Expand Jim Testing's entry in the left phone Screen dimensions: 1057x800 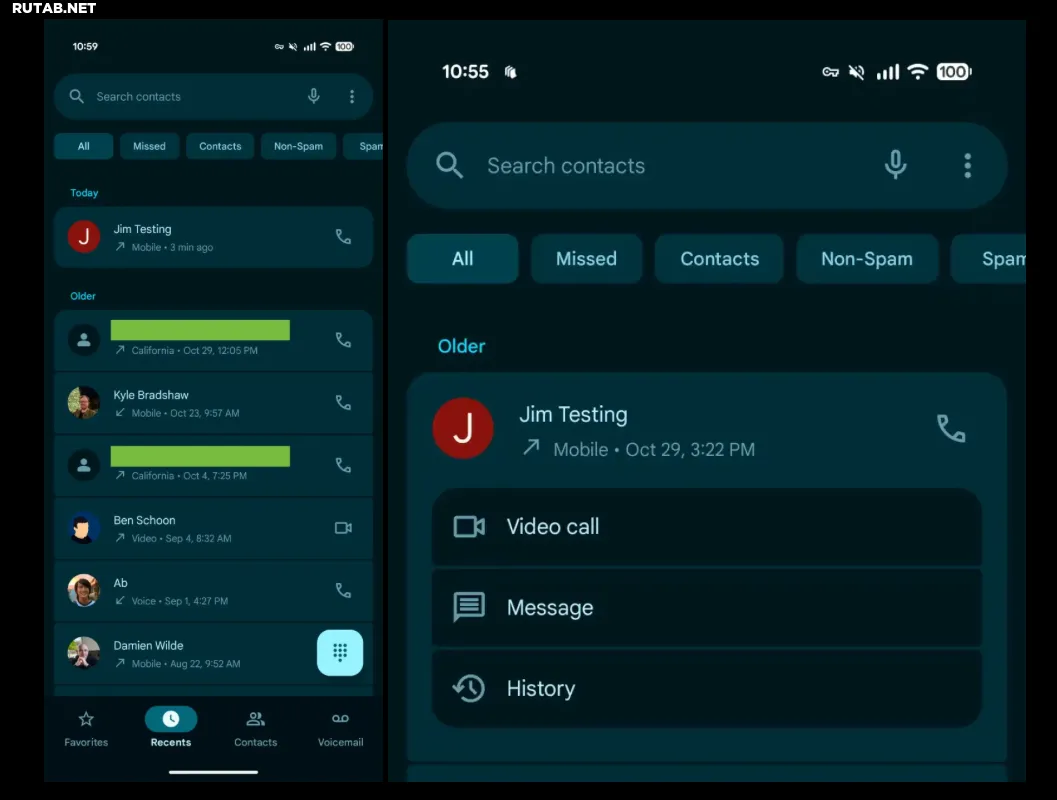point(213,237)
